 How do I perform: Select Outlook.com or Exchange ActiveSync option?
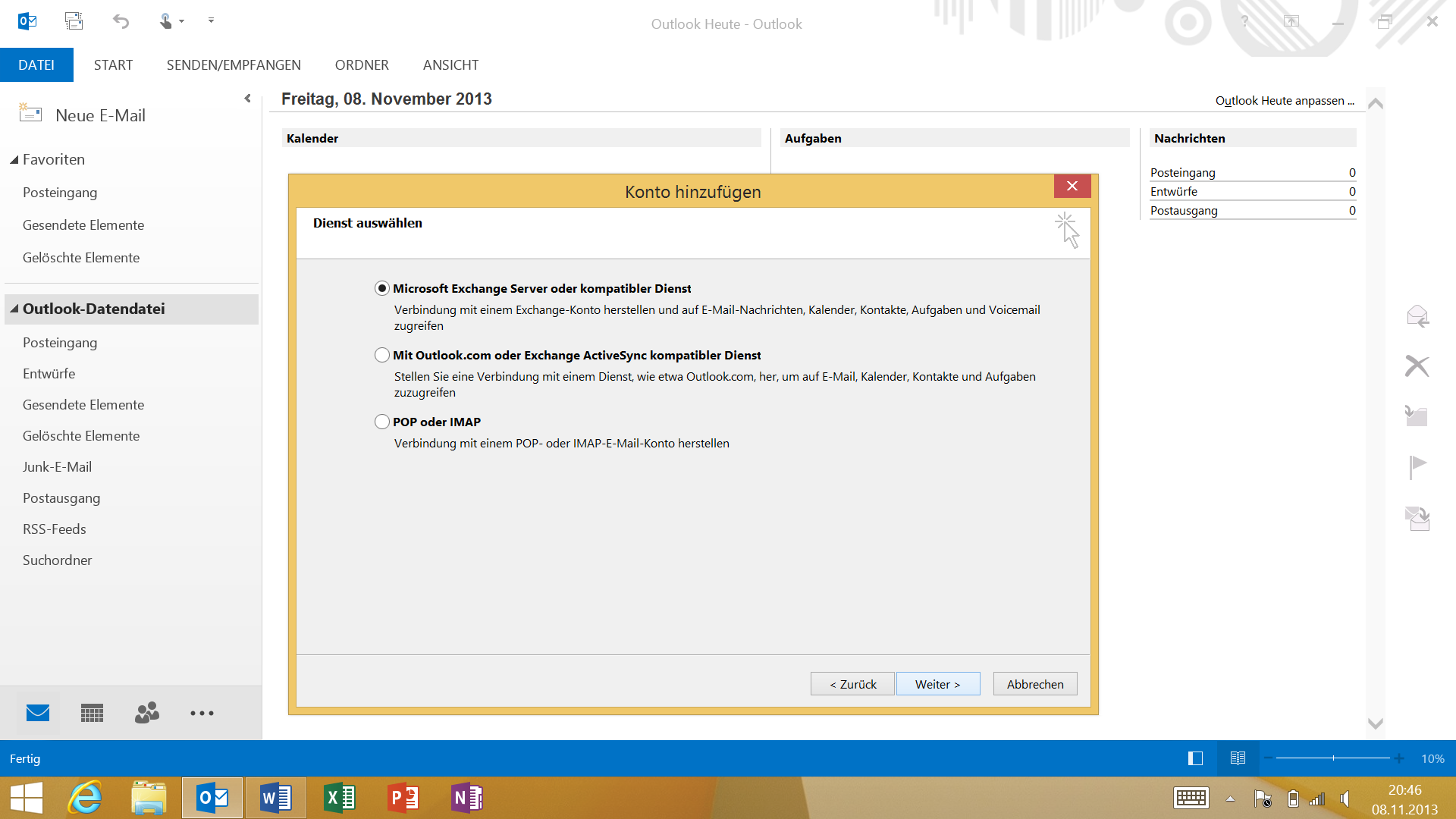(382, 355)
